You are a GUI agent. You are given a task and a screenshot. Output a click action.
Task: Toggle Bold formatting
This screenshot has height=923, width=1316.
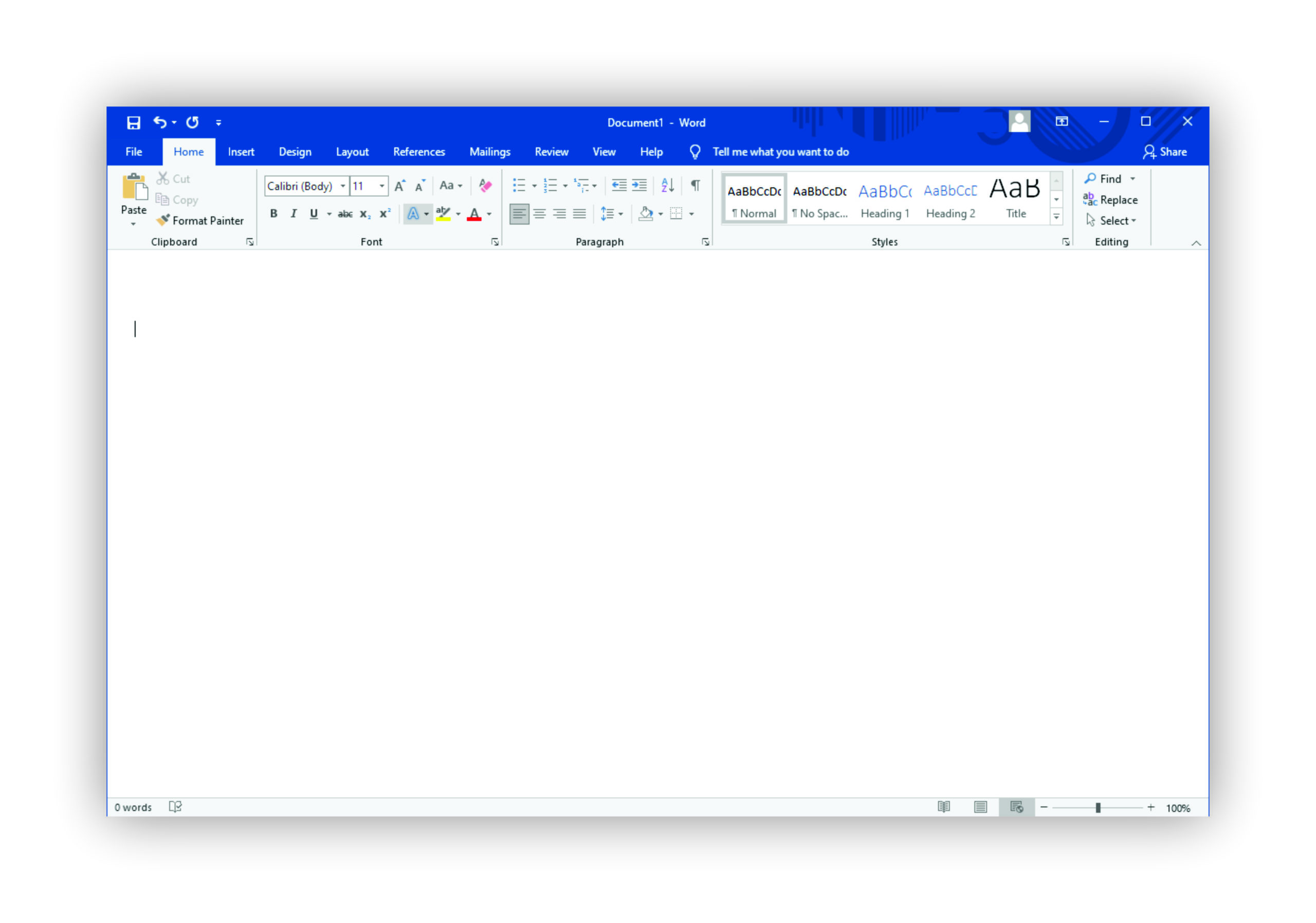tap(273, 214)
